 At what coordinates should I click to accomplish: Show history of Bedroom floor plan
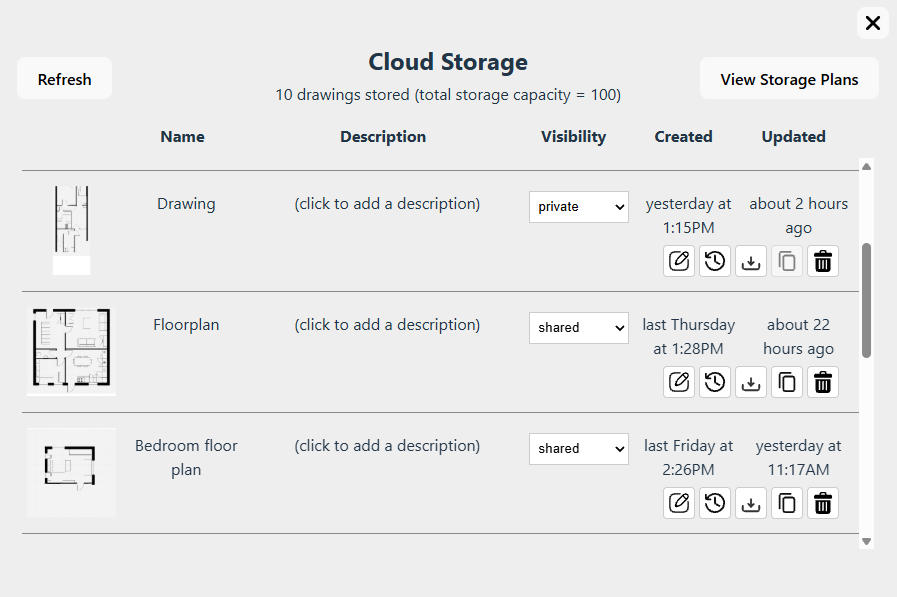coord(715,503)
